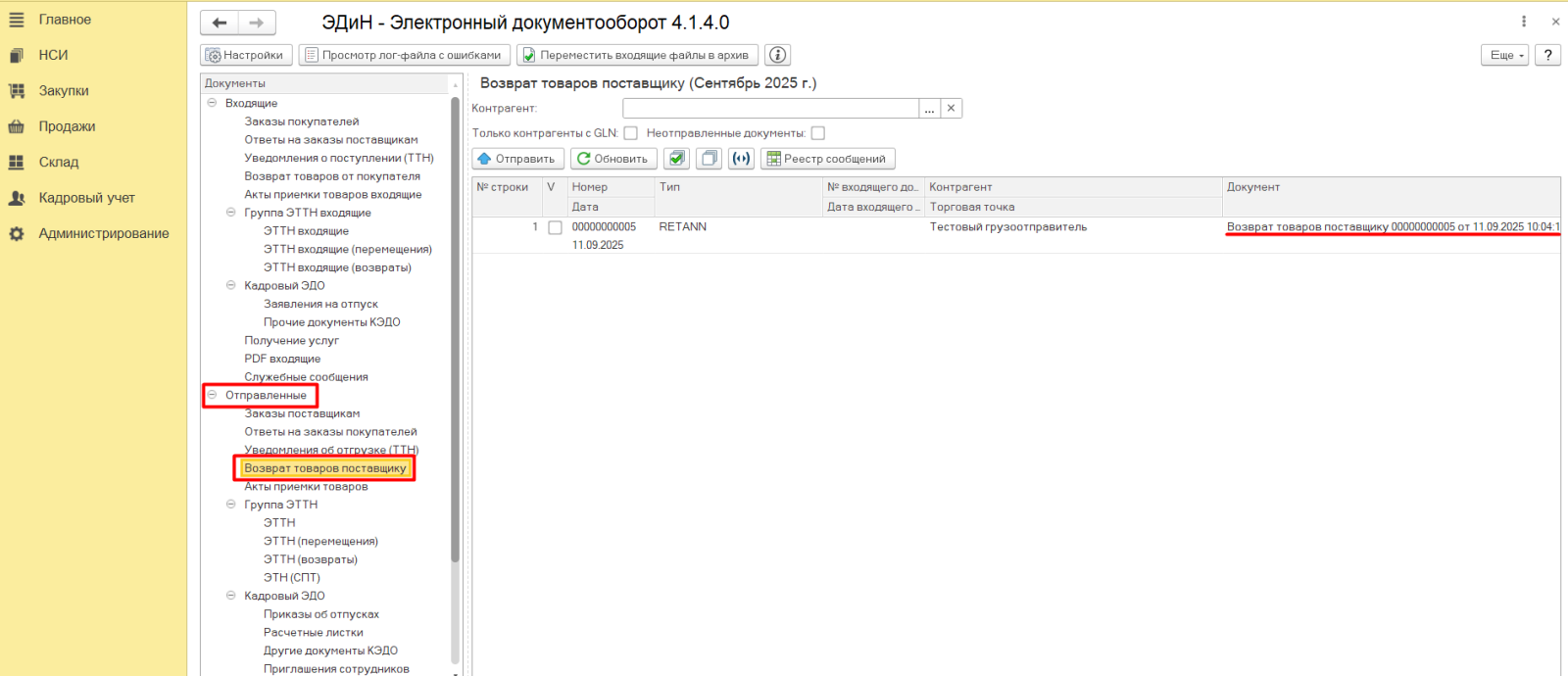Collapse the Отправленные tree node
The width and height of the screenshot is (1568, 676).
point(212,395)
